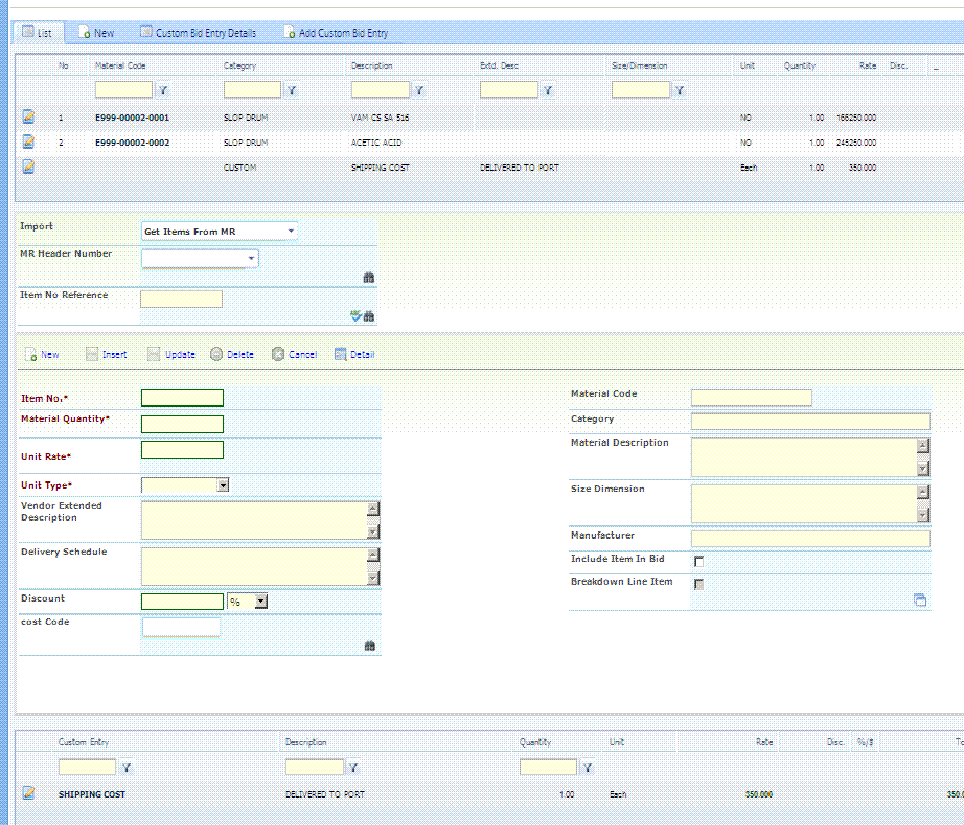
Task: Click the Insert toolbar button
Action: coord(106,354)
